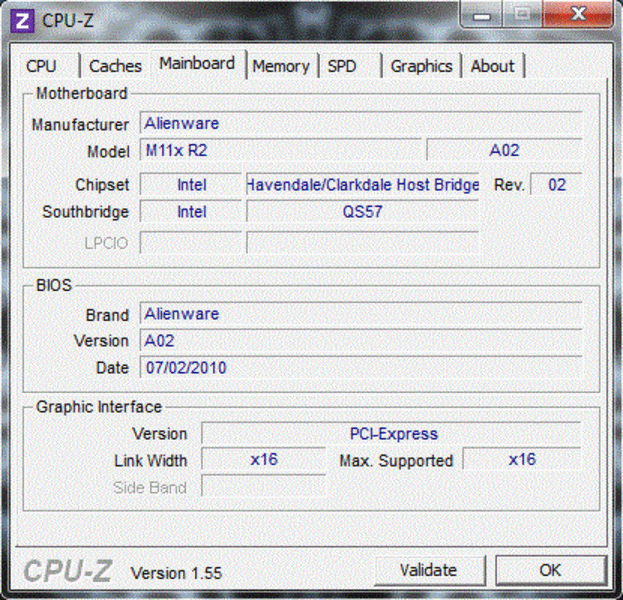Click the OK button
Viewport: 623px width, 600px height.
pyautogui.click(x=551, y=570)
